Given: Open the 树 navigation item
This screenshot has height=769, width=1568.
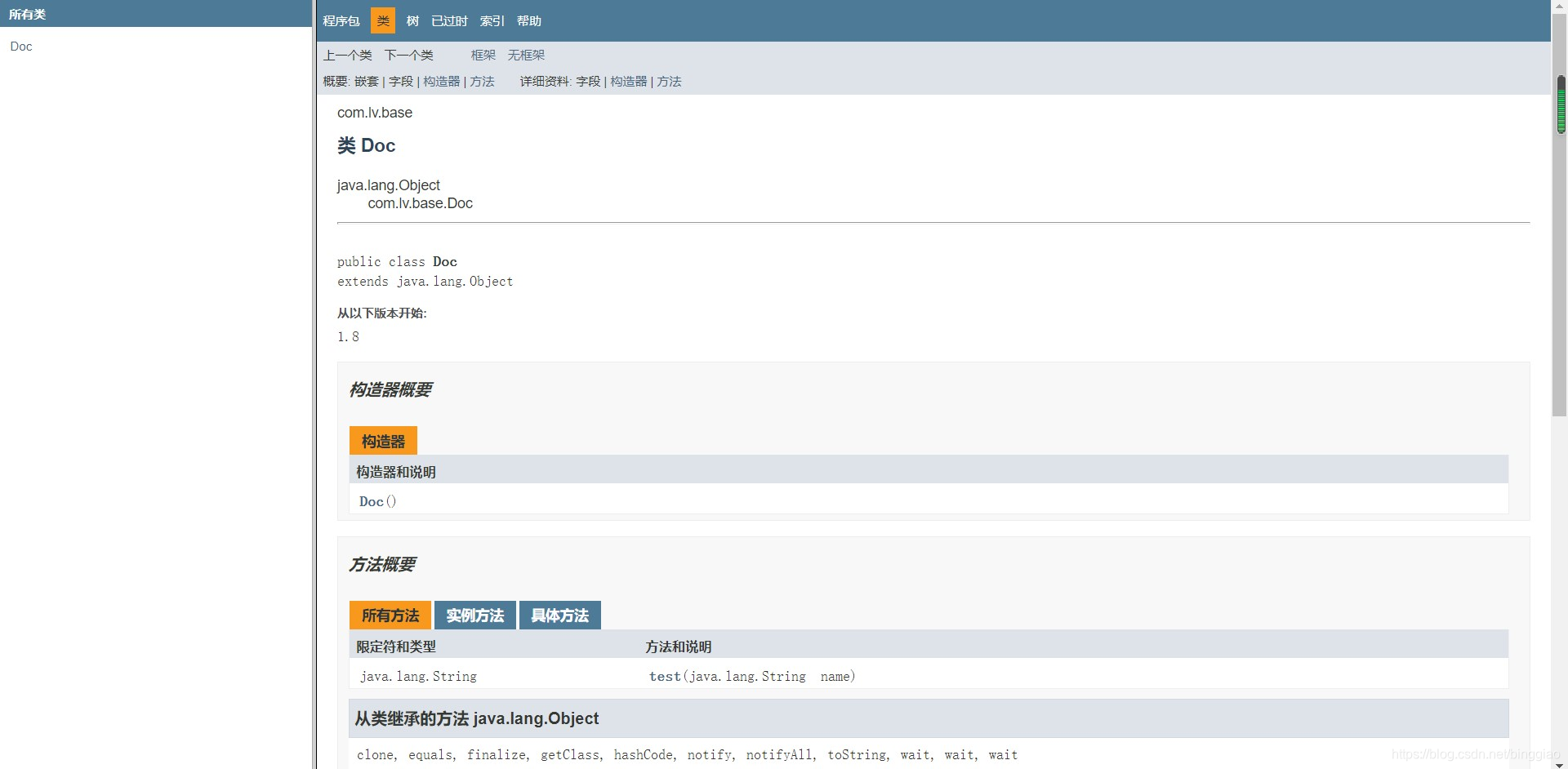Looking at the screenshot, I should pos(412,21).
